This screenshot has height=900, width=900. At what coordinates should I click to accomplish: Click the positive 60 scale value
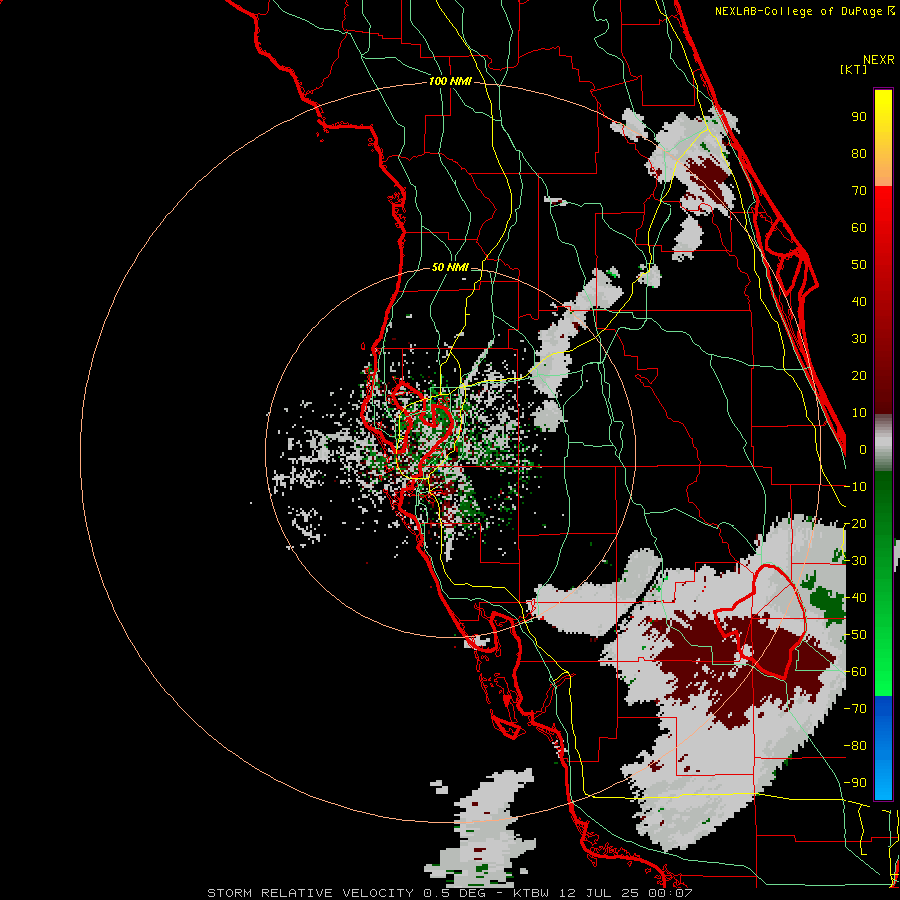coord(859,227)
